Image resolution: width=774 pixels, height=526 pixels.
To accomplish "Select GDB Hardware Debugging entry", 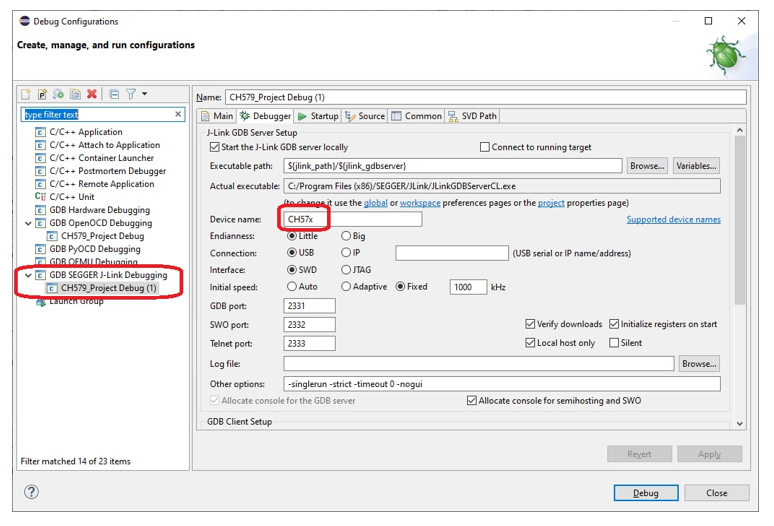I will coord(99,210).
